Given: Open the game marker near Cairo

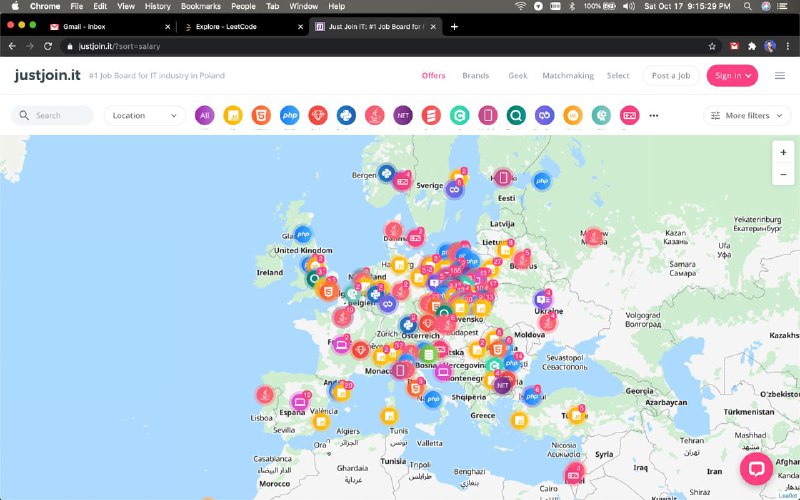Looking at the screenshot, I should click(574, 474).
